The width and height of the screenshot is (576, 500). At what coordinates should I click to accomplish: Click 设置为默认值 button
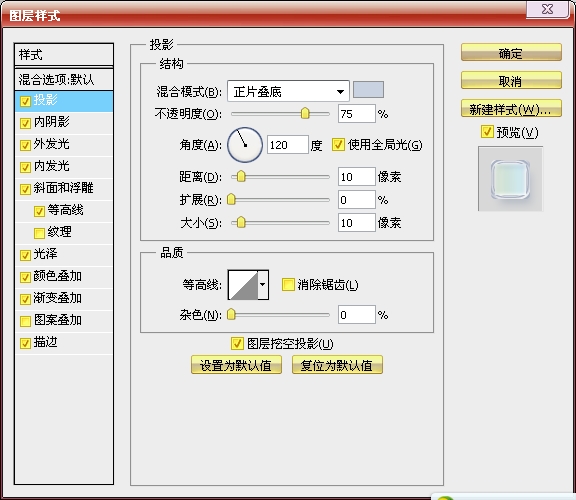tap(236, 365)
